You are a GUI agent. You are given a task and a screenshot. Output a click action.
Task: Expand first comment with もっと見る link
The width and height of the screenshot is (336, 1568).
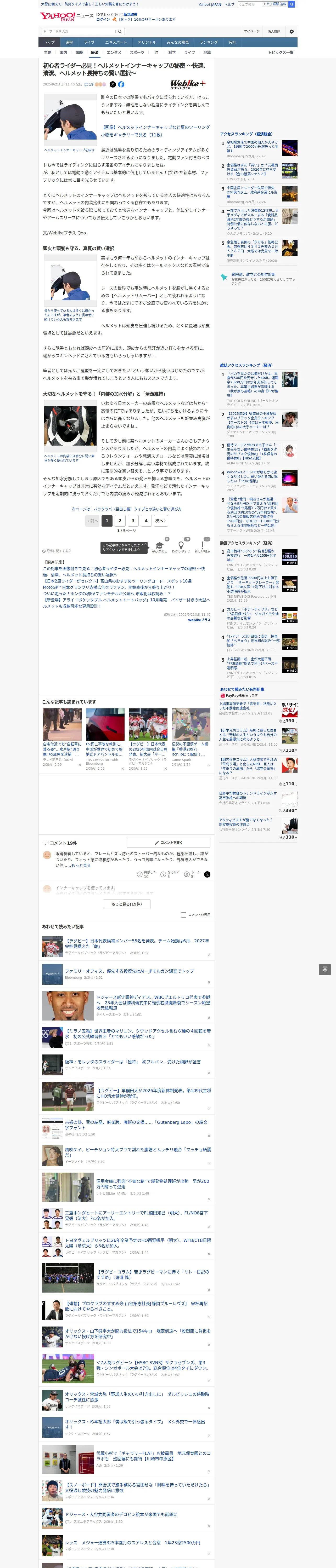tap(81, 866)
